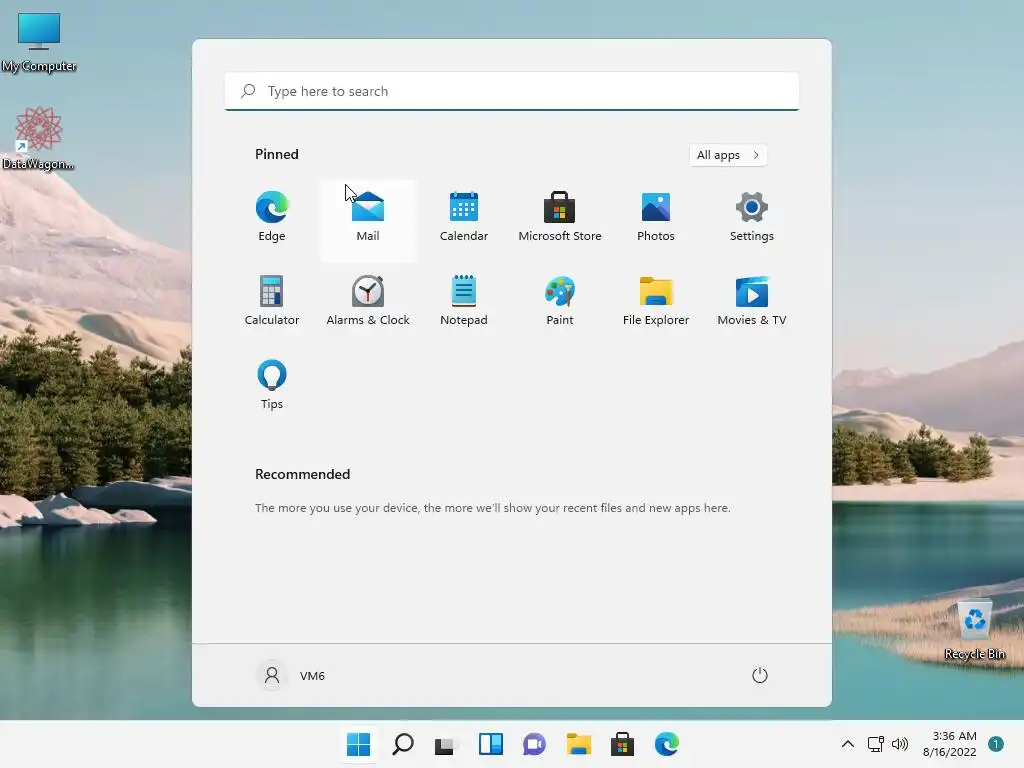The image size is (1024, 768).
Task: Expand hidden system tray icons chevron
Action: (848, 744)
